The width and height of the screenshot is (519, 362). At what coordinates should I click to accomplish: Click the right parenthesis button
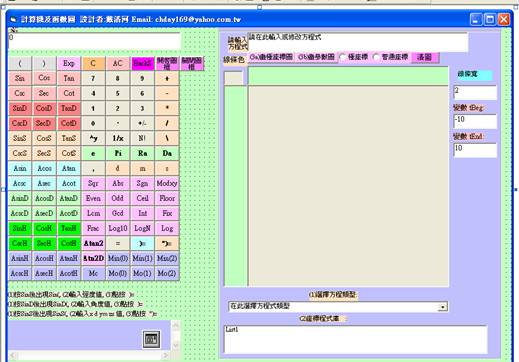[44, 63]
